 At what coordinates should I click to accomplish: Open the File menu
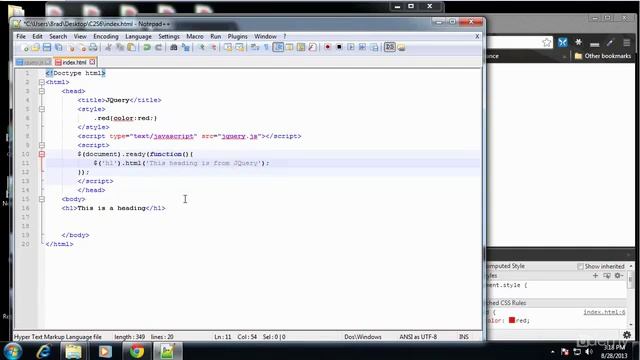coord(21,36)
